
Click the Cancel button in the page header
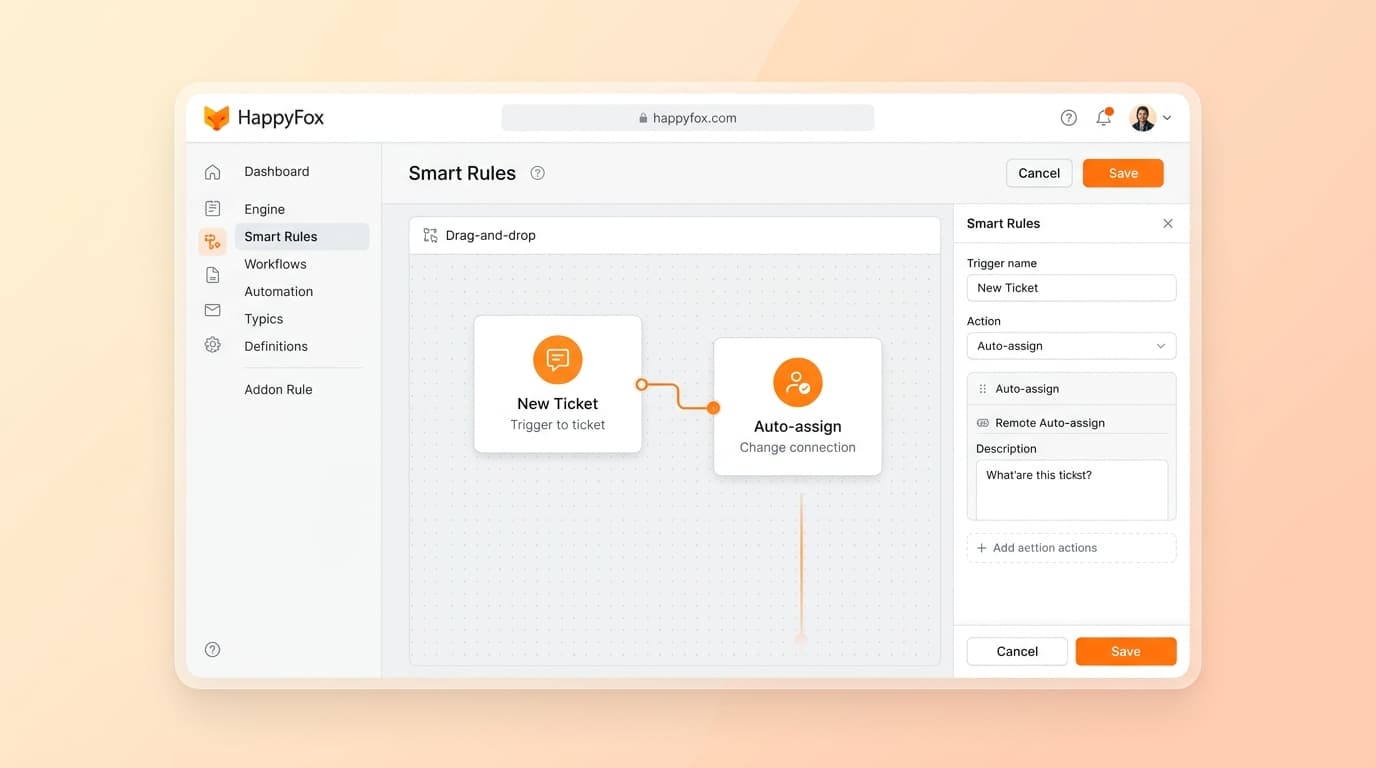click(x=1039, y=173)
